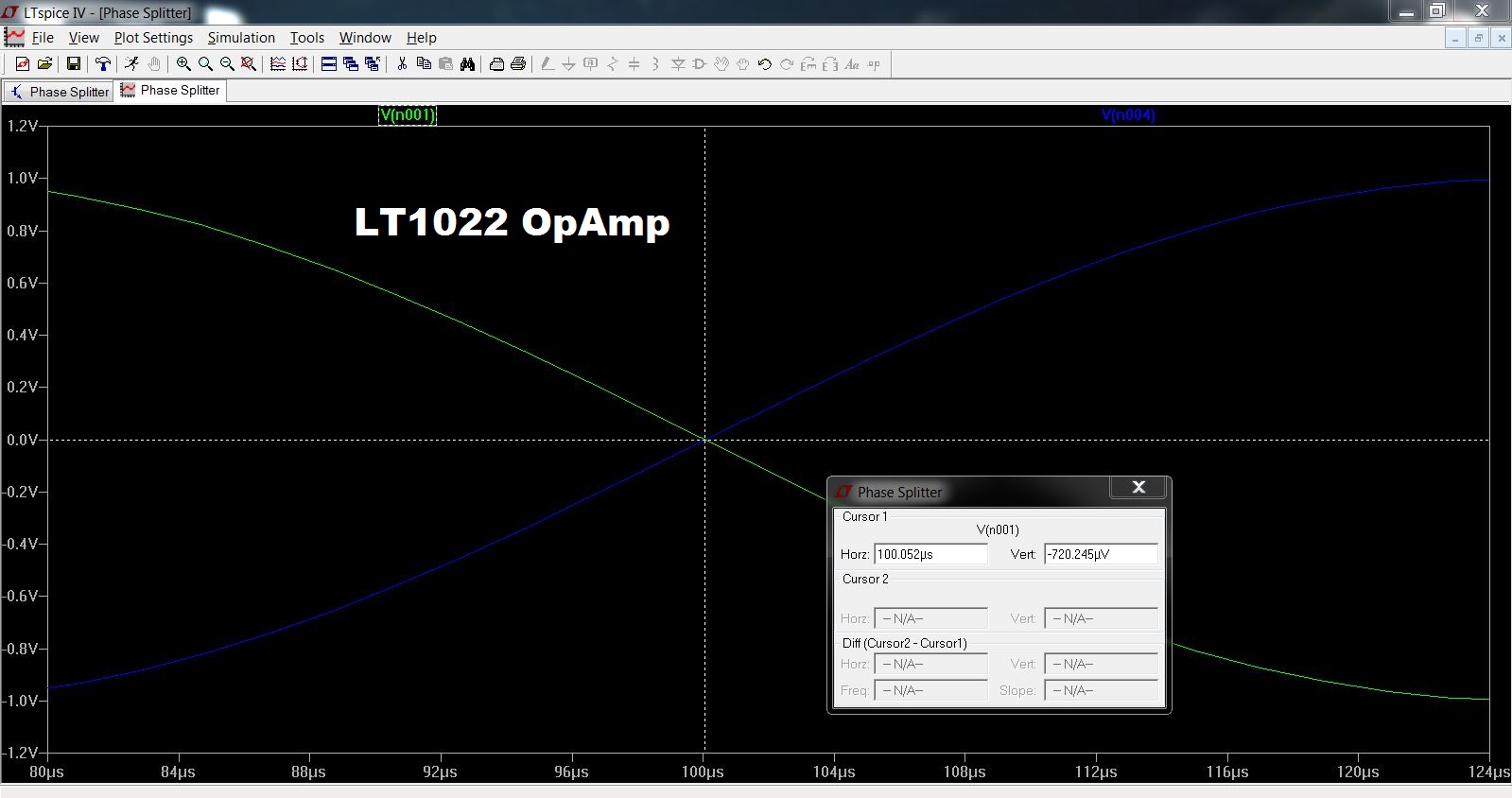Click the Diff Freq N/A field
Image resolution: width=1512 pixels, height=798 pixels.
[930, 690]
